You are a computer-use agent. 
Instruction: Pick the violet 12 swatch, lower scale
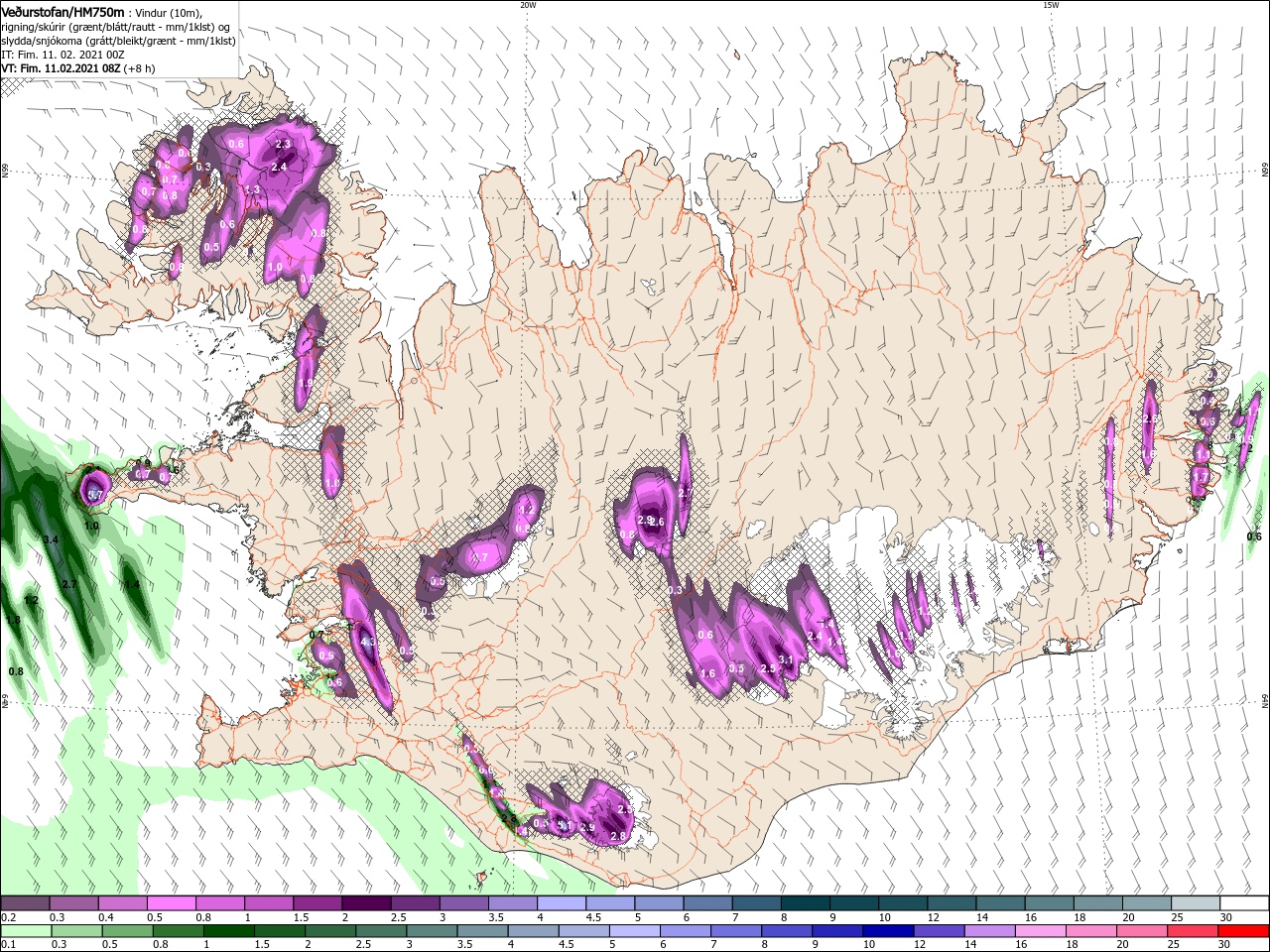(x=940, y=931)
